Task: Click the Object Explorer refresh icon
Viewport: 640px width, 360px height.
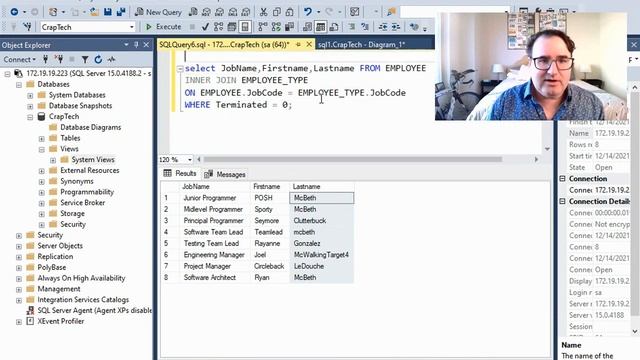Action: pyautogui.click(x=98, y=60)
